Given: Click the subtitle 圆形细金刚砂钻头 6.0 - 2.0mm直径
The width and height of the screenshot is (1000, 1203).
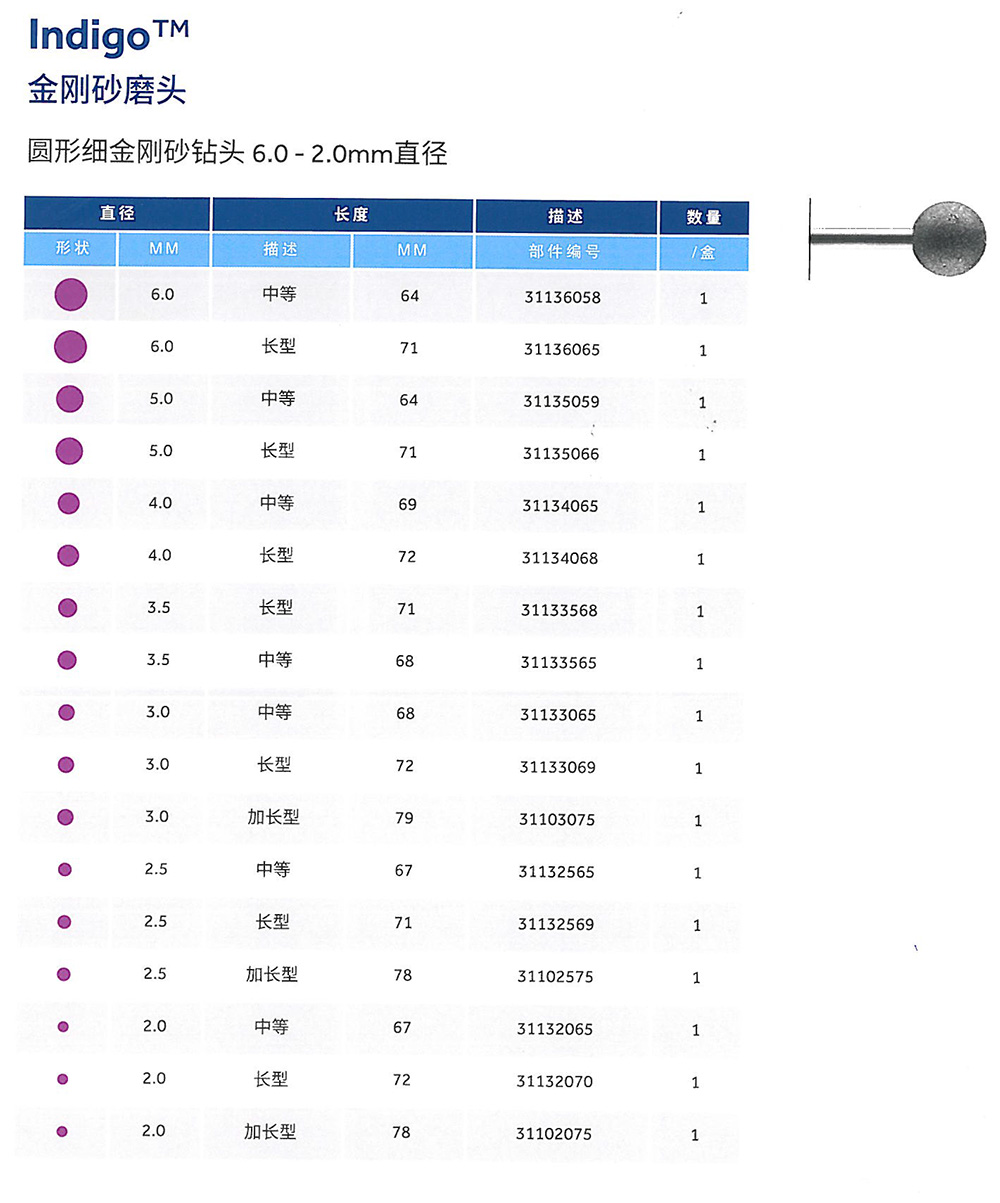Looking at the screenshot, I should pos(237,153).
